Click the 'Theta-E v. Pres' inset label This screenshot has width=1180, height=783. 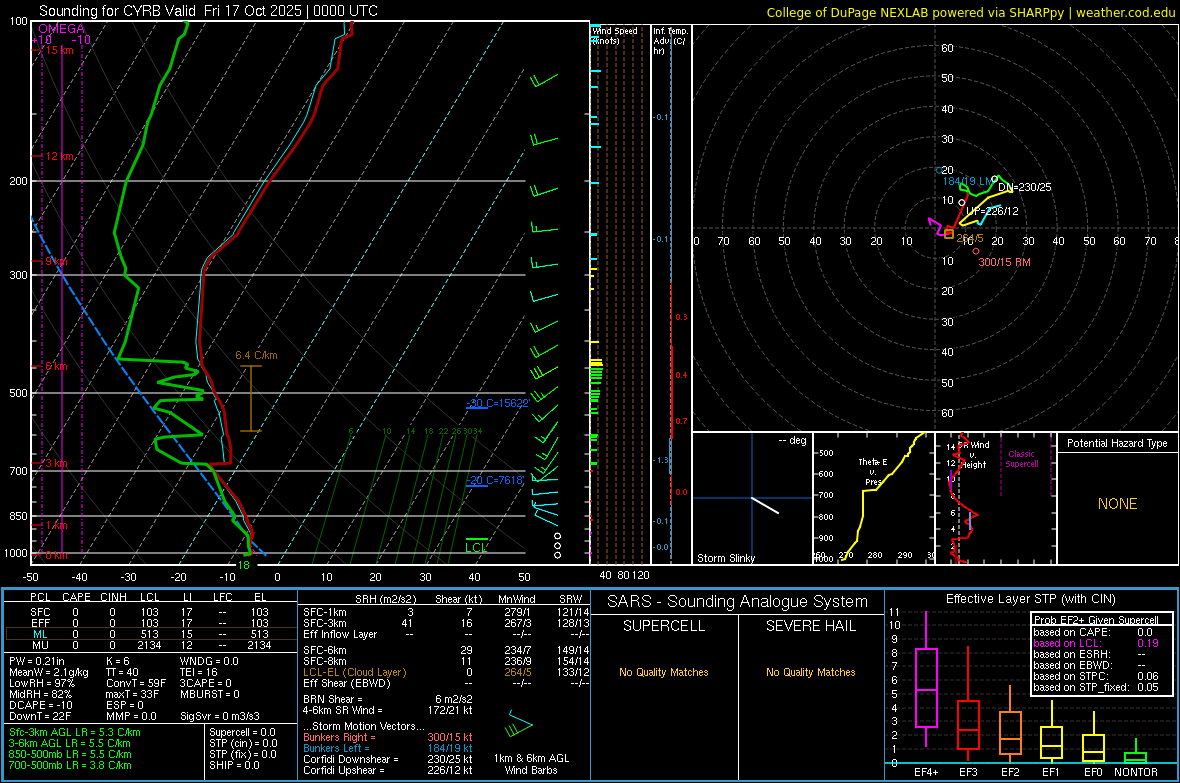click(x=872, y=472)
